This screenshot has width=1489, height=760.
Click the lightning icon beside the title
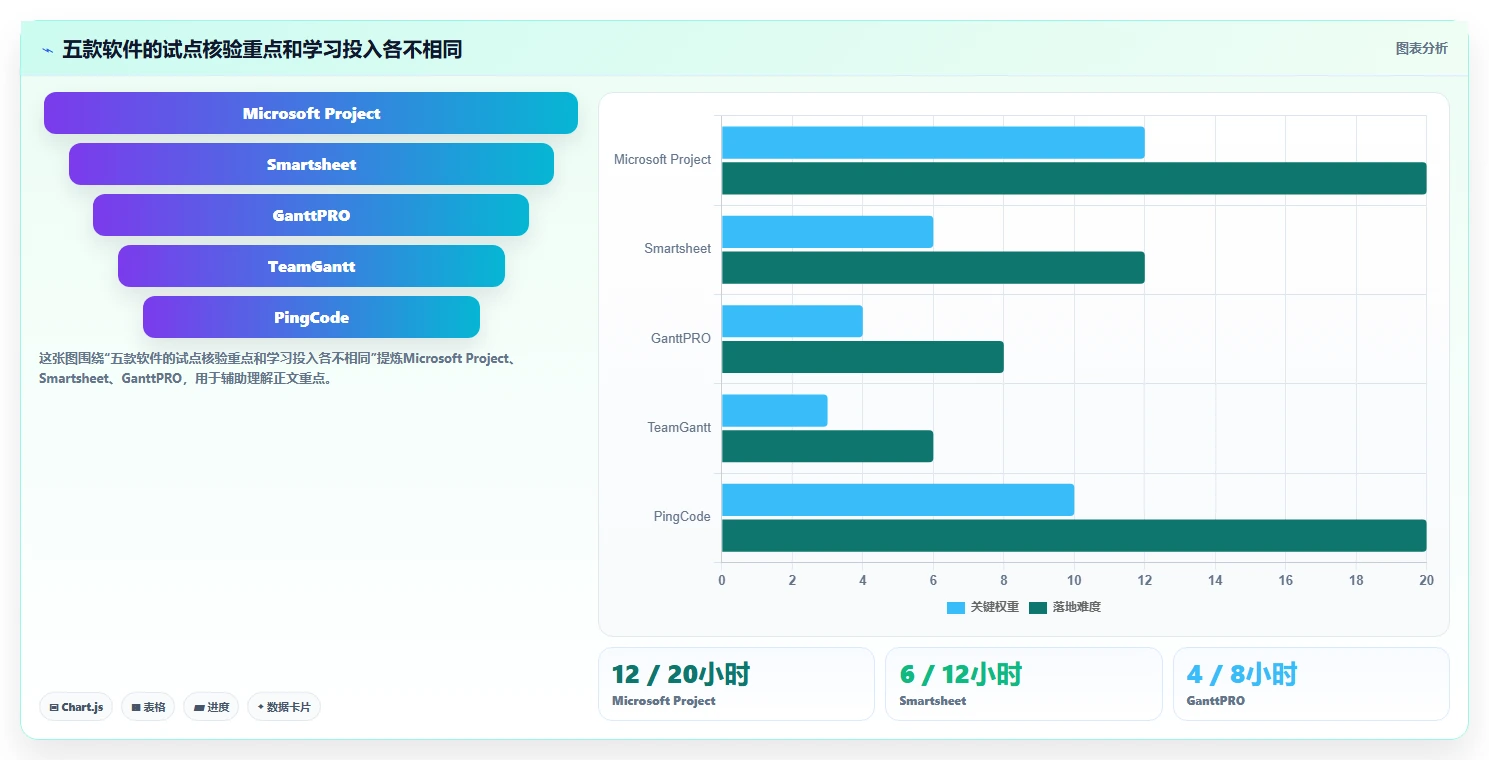[x=47, y=50]
